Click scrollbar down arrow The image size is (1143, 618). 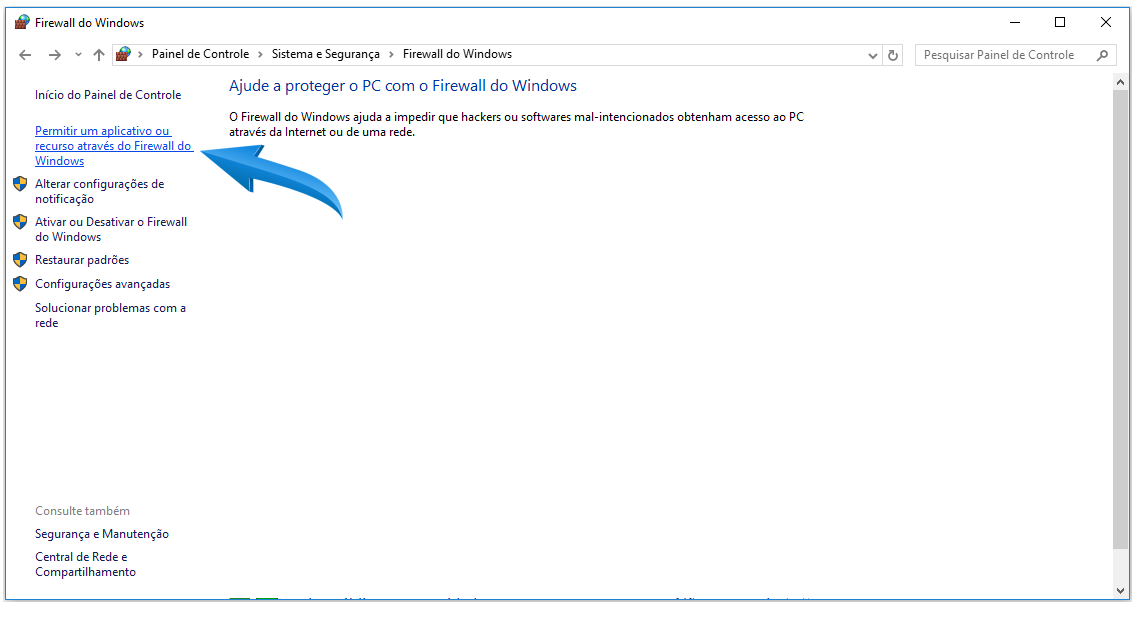click(1120, 591)
